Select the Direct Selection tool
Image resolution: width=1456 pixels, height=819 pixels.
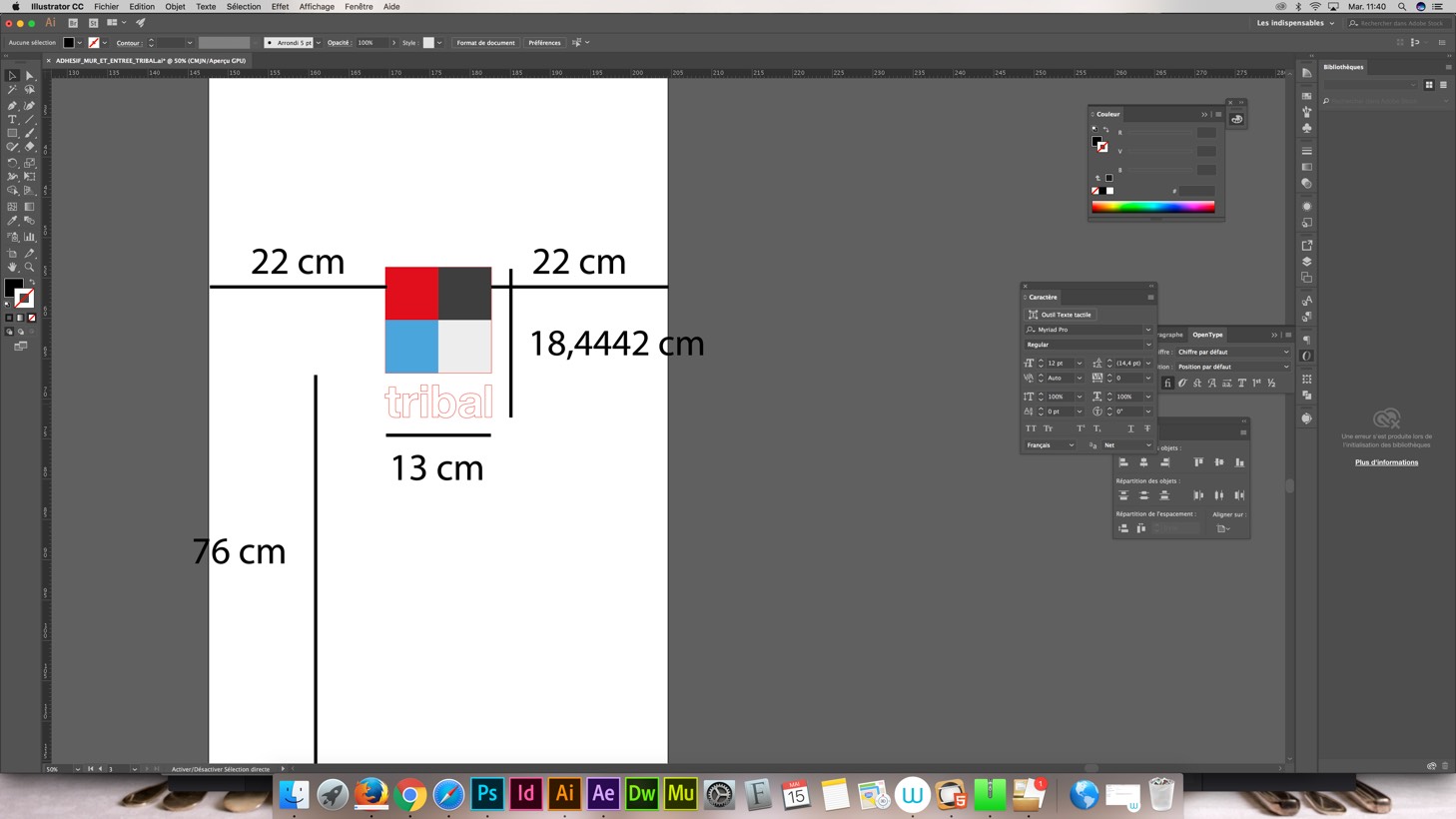(x=29, y=75)
